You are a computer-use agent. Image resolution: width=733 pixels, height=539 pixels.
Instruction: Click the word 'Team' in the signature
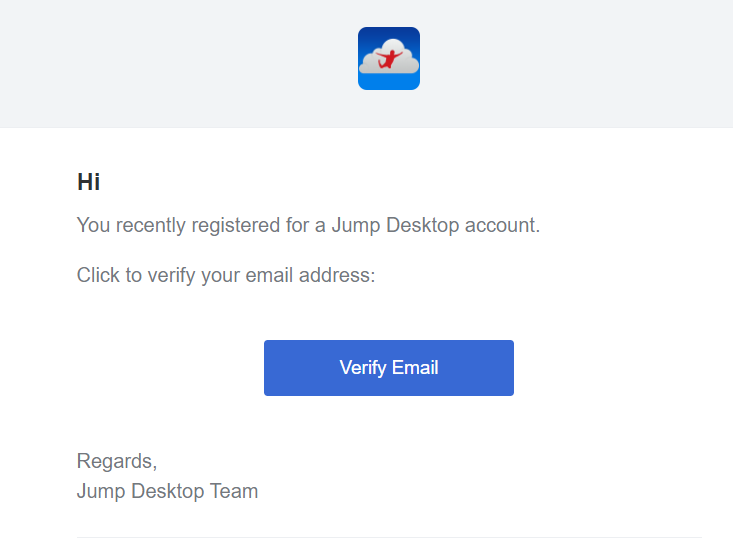pyautogui.click(x=234, y=491)
